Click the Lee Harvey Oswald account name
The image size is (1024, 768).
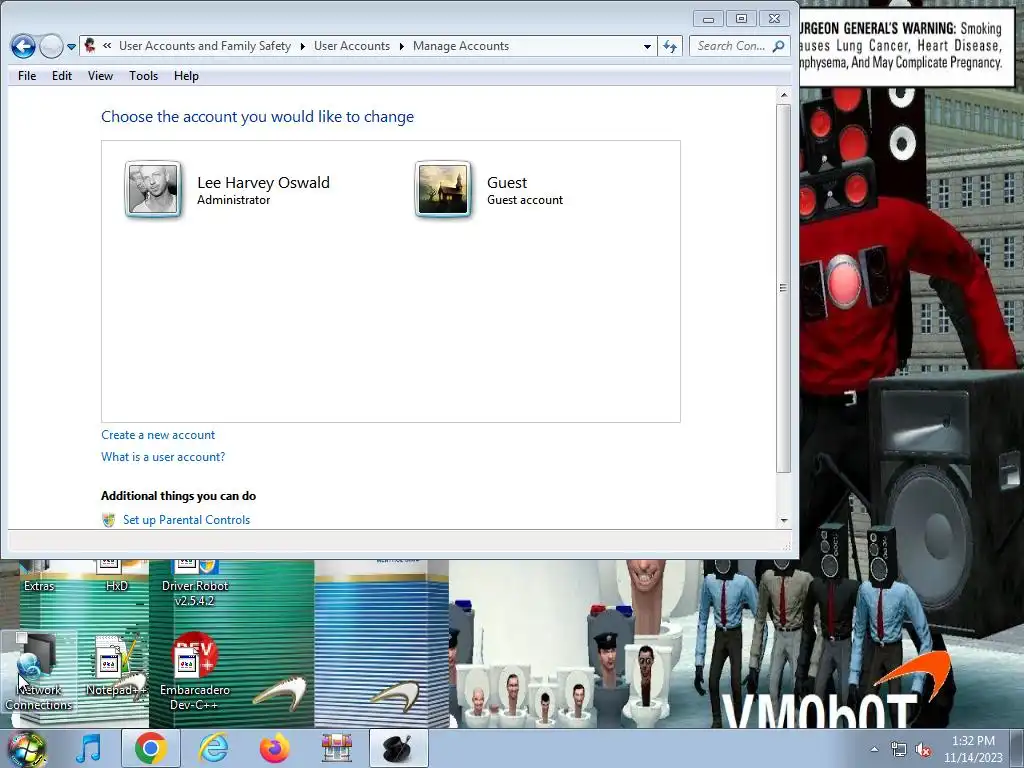point(263,182)
